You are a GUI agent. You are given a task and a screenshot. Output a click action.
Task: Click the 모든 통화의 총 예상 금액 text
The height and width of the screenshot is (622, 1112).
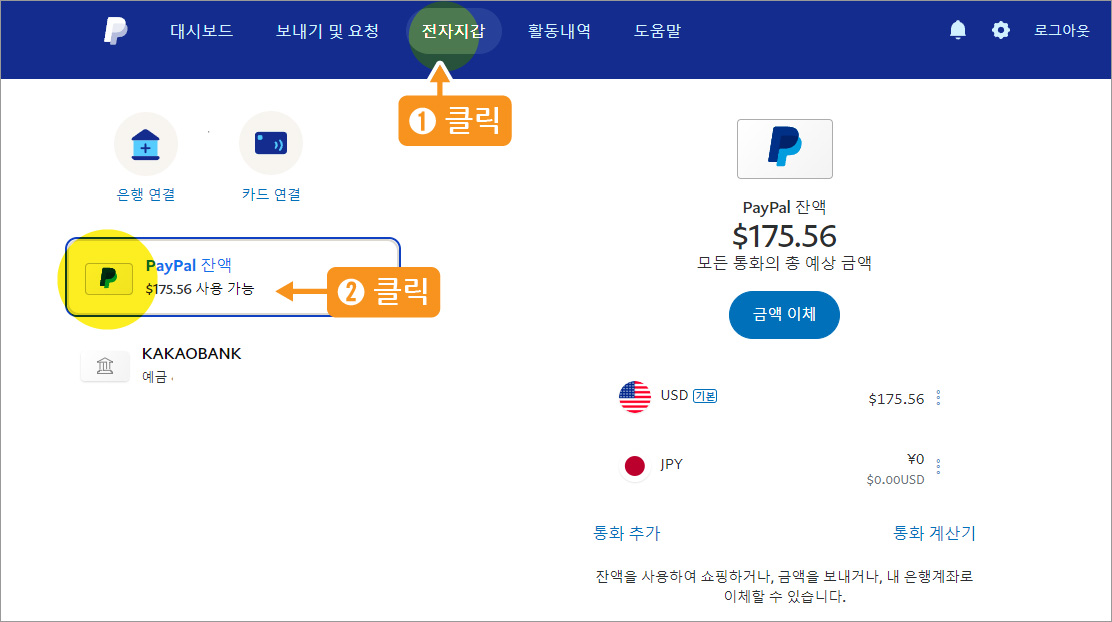784,263
